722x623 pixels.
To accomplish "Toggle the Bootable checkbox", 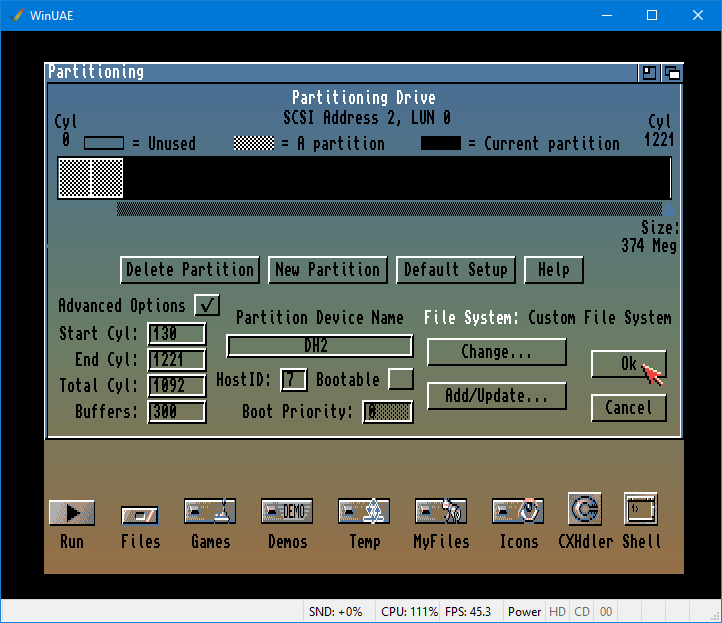I will pyautogui.click(x=400, y=379).
